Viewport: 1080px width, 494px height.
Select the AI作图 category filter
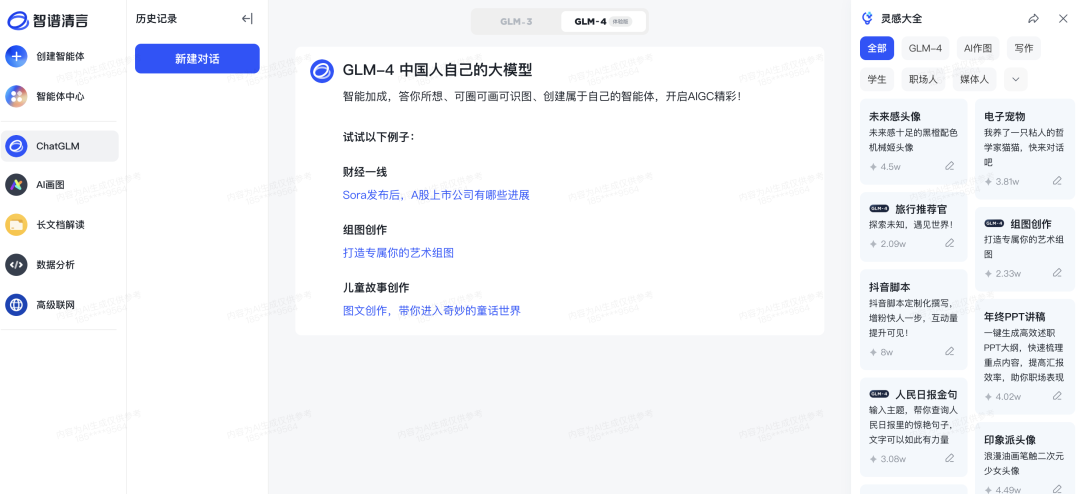978,48
